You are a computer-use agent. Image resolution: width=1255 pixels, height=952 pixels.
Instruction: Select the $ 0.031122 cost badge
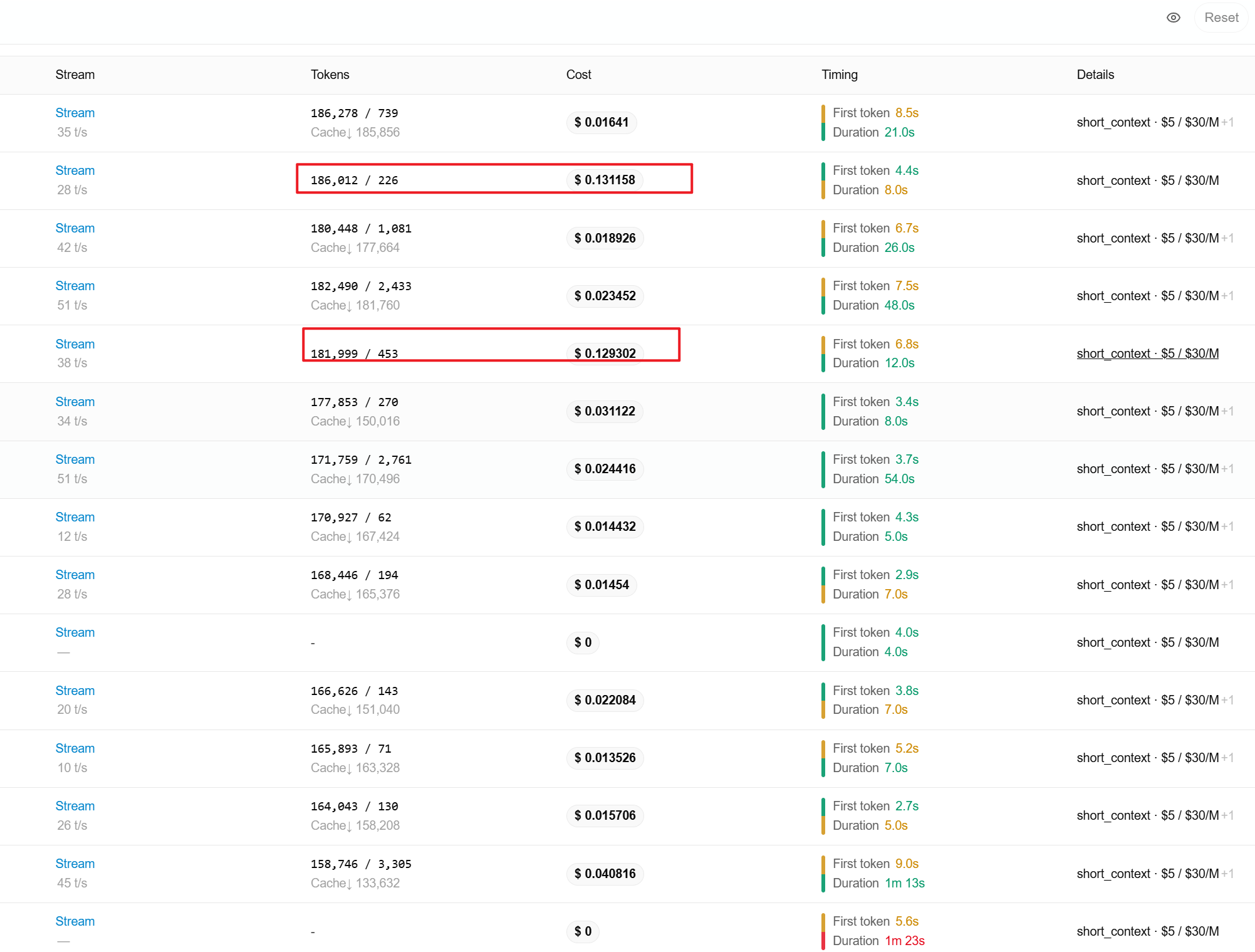[x=605, y=411]
